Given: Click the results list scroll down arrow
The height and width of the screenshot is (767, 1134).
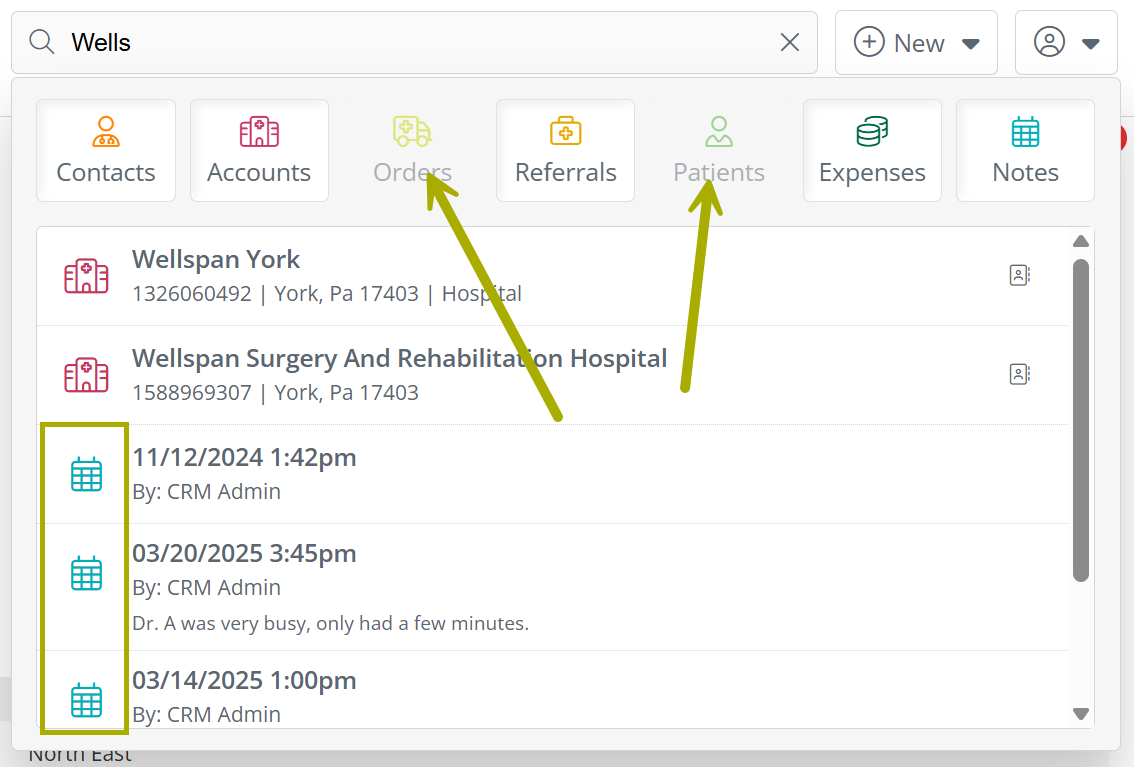Looking at the screenshot, I should pos(1080,714).
